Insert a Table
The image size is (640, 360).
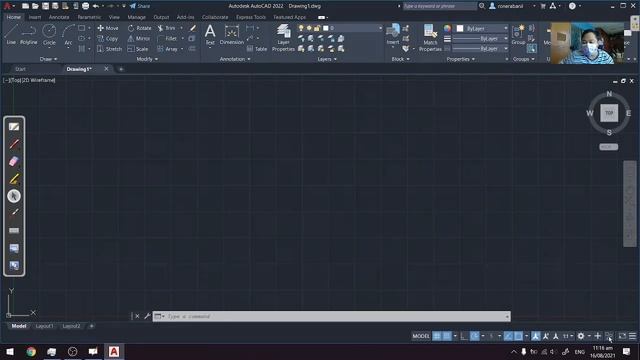(x=257, y=49)
